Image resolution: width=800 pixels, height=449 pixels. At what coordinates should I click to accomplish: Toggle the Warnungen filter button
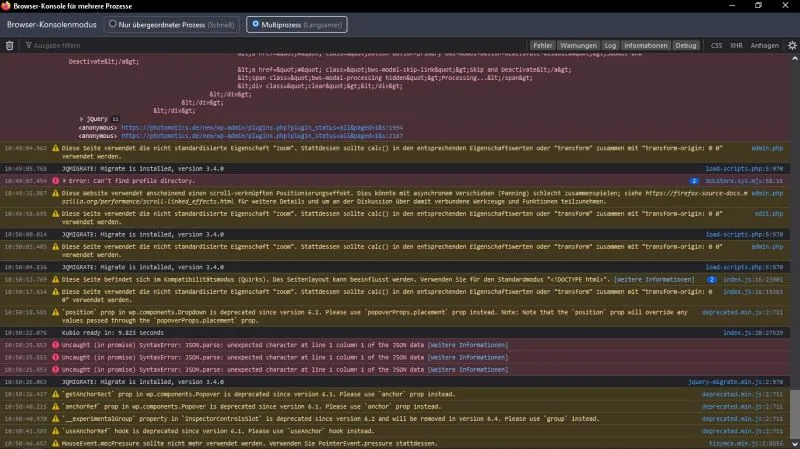578,45
